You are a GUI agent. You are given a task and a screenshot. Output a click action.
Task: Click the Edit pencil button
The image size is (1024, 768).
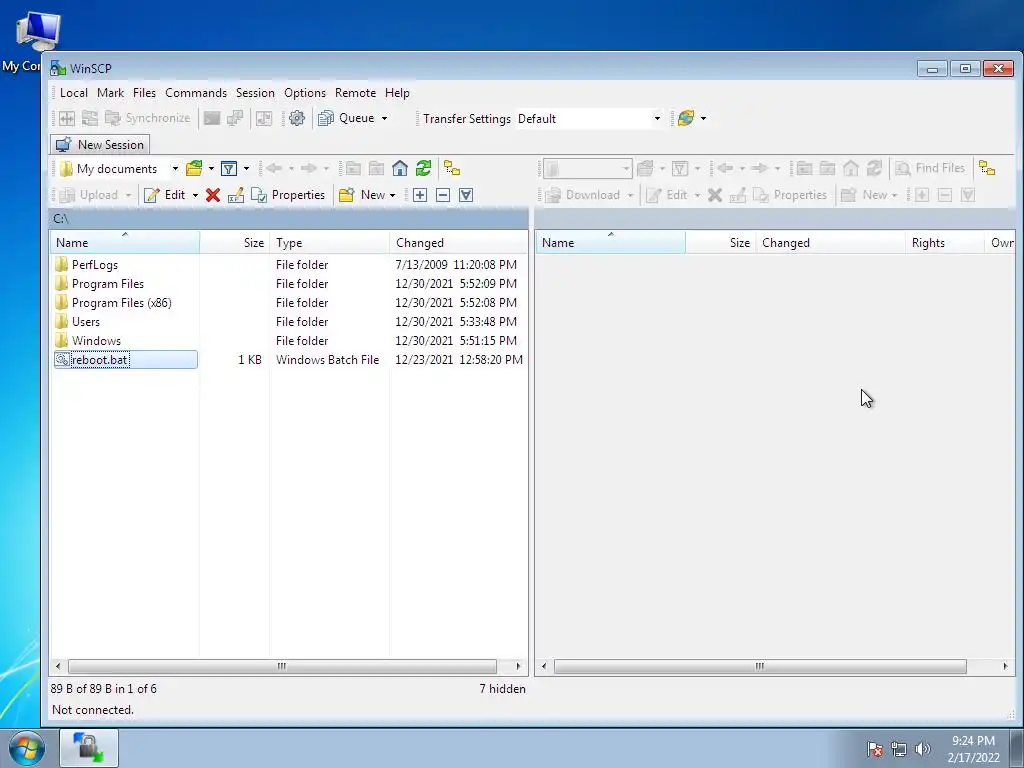[165, 195]
